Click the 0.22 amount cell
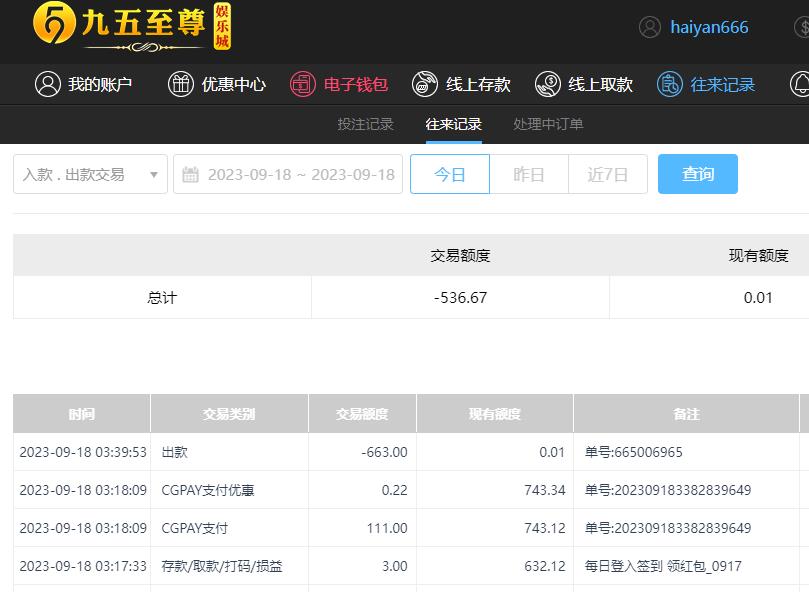809x592 pixels. tap(395, 490)
